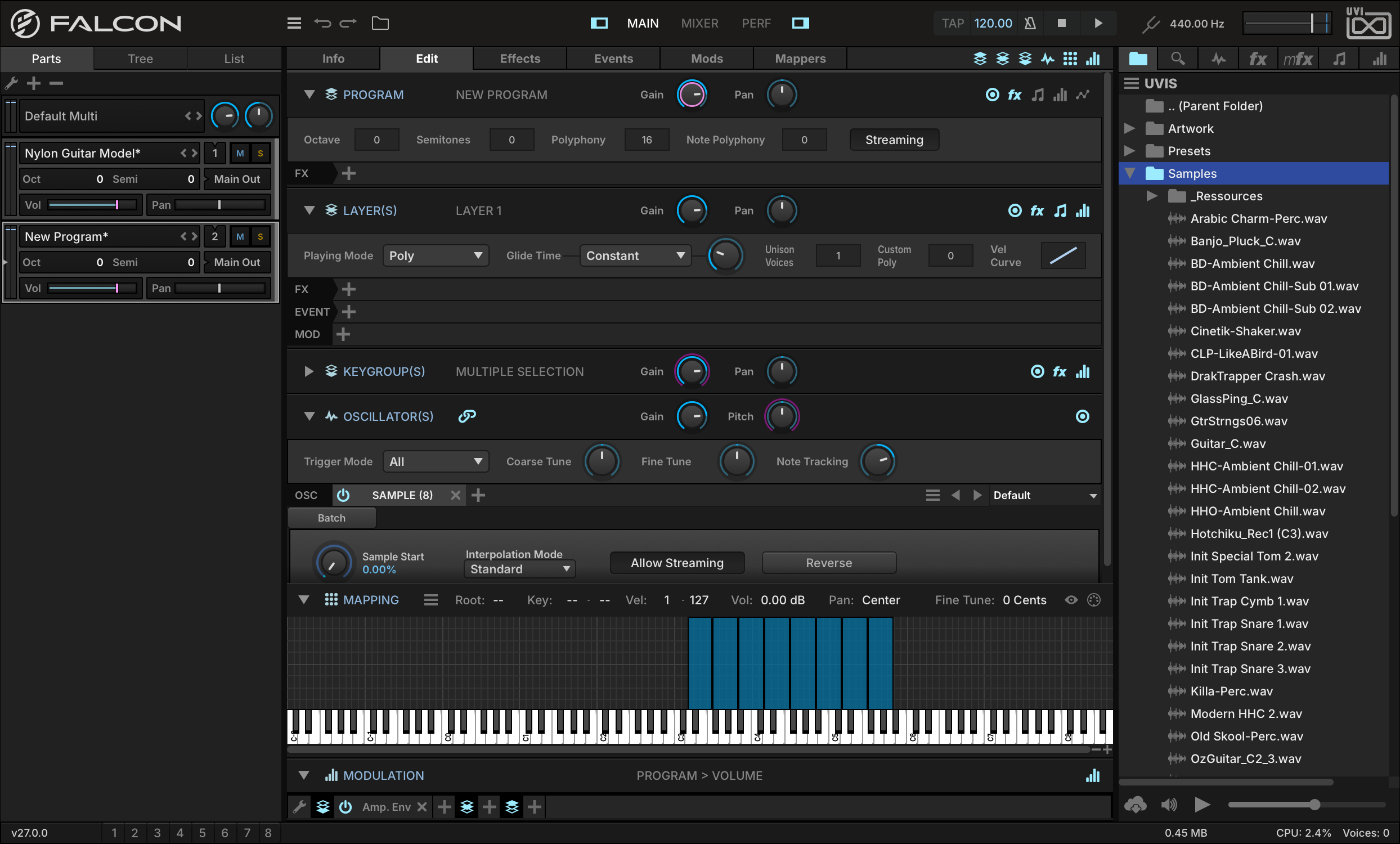This screenshot has height=844, width=1400.
Task: Collapse the PROGRAM section
Action: point(309,95)
